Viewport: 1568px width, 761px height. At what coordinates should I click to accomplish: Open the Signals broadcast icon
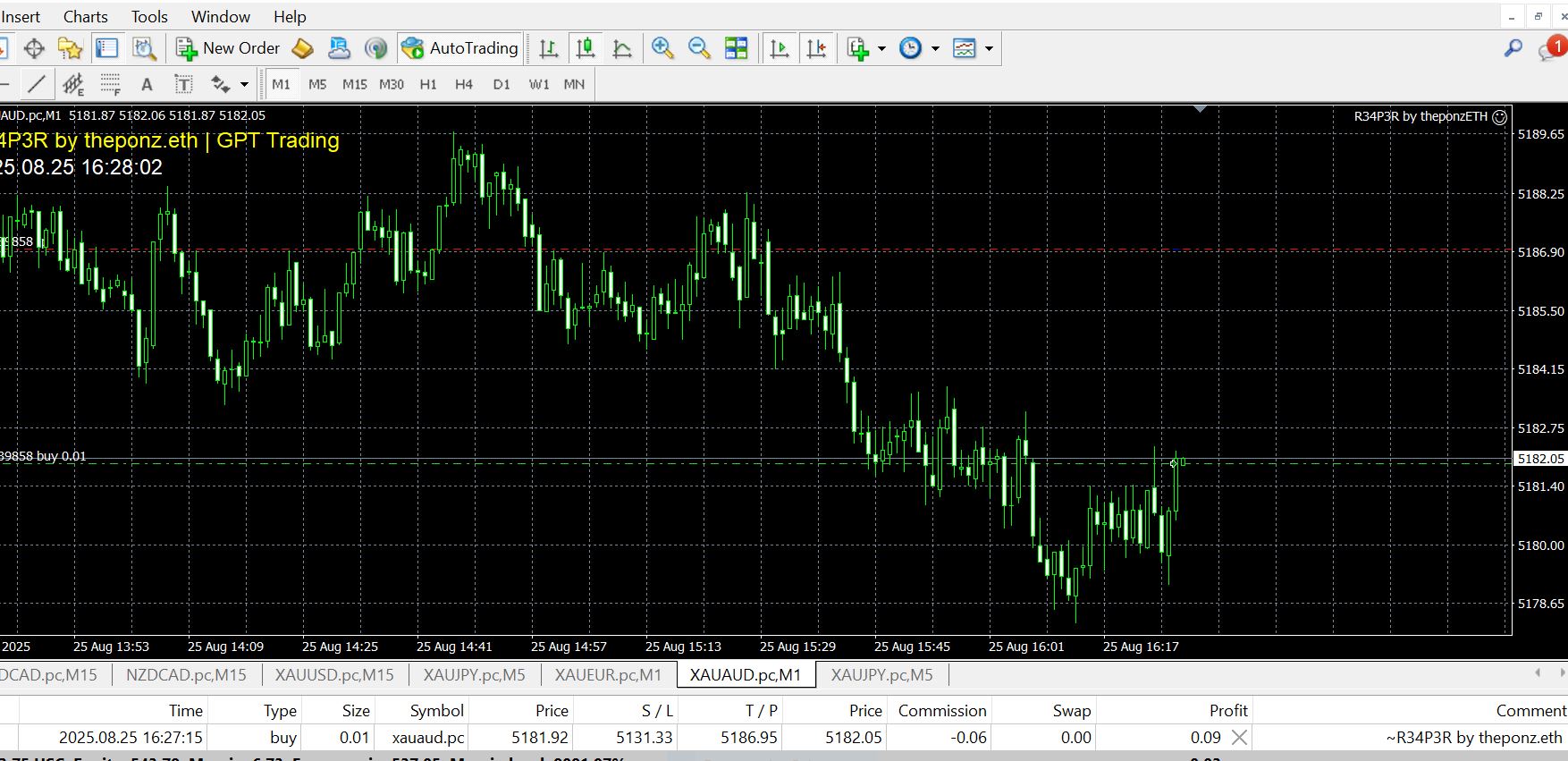pos(376,48)
